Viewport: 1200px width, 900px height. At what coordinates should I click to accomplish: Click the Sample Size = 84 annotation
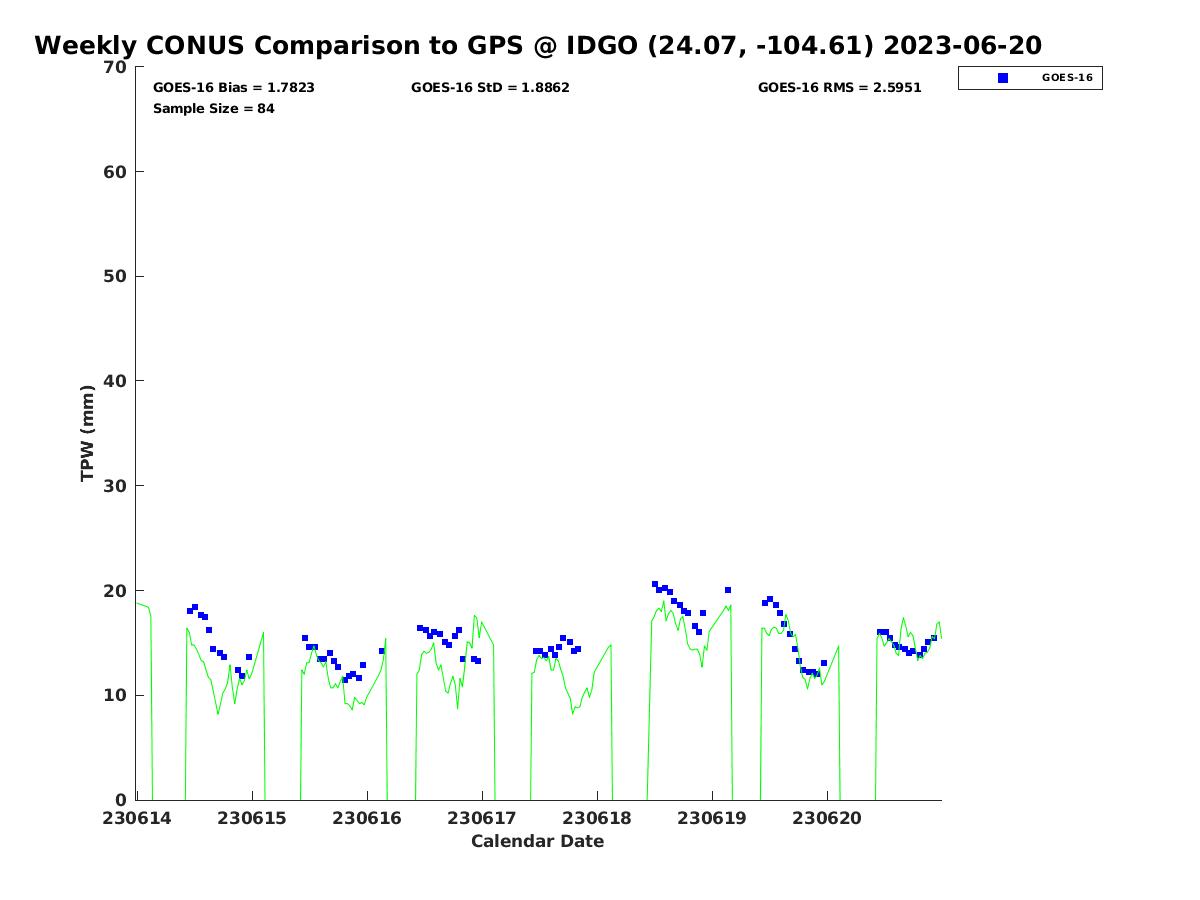point(213,108)
